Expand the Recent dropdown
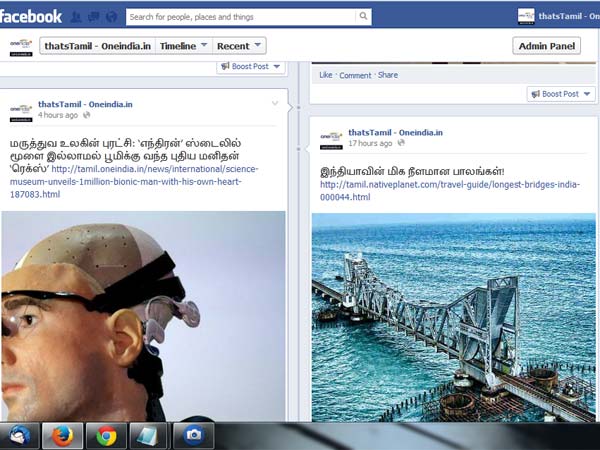 239,46
